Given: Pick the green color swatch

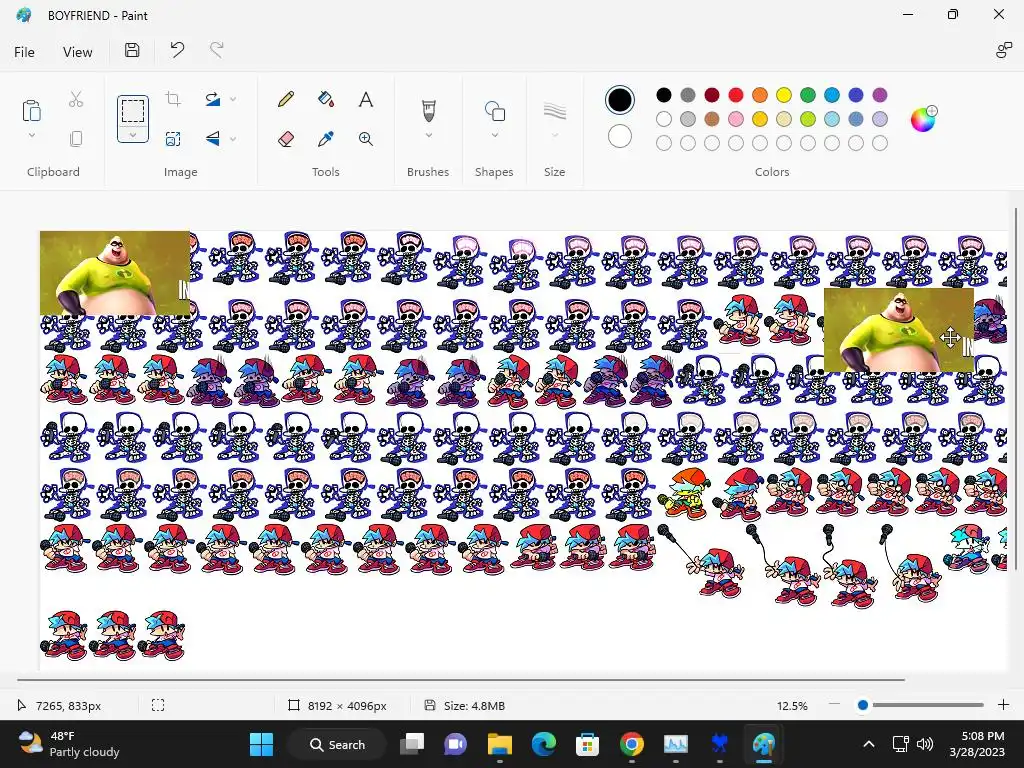Looking at the screenshot, I should point(808,95).
